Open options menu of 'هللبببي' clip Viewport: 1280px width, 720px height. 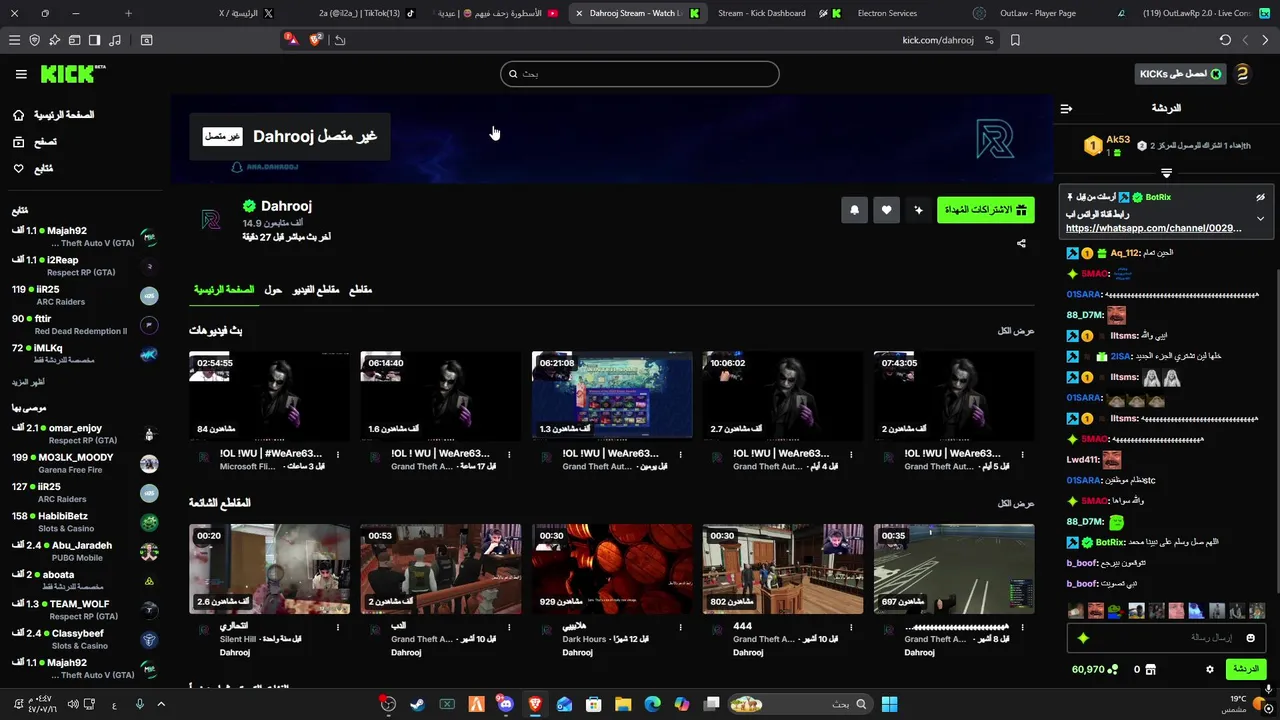pos(680,628)
